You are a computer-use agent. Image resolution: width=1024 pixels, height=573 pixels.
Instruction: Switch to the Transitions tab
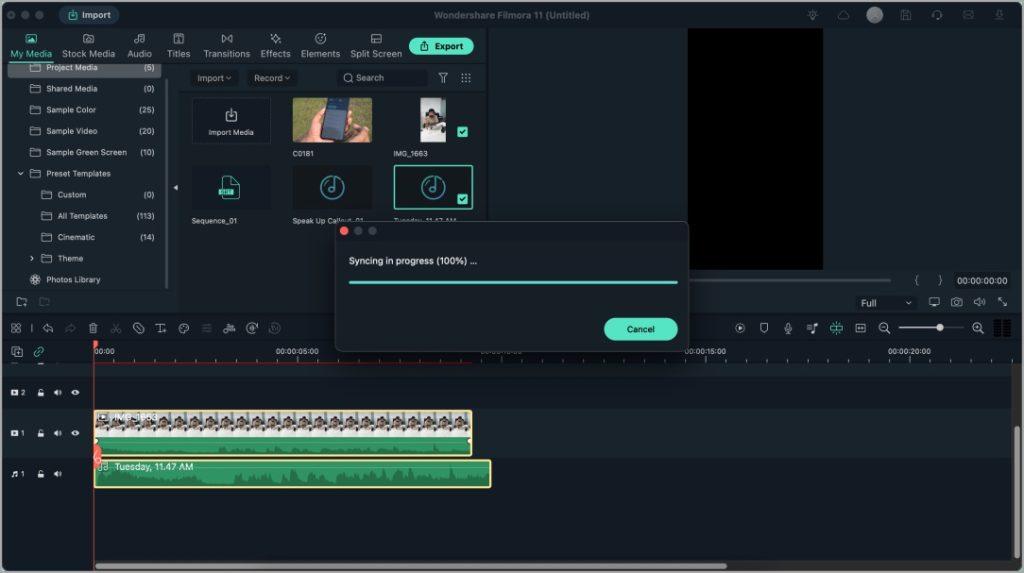[x=227, y=45]
